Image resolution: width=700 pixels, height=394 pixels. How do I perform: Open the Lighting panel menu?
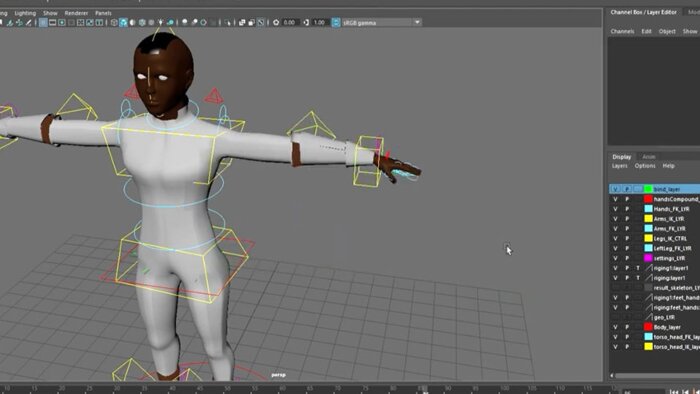point(25,13)
